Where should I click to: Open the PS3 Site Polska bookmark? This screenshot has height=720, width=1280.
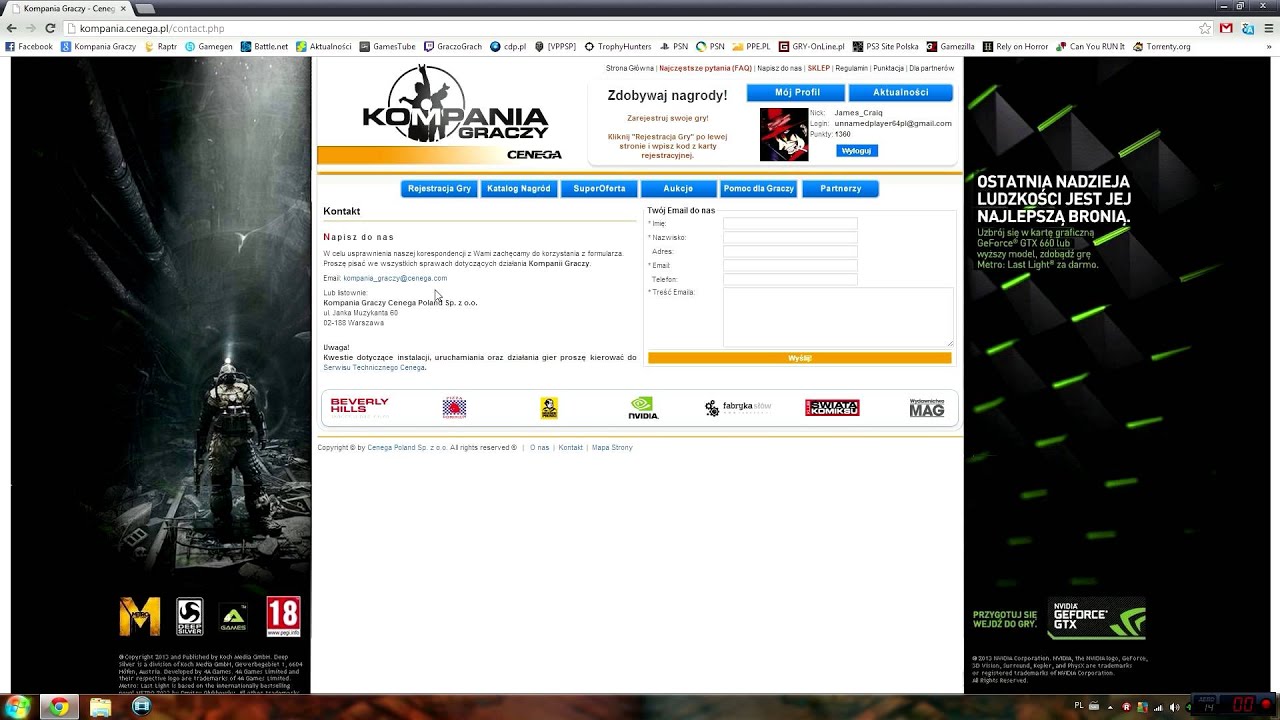point(885,47)
